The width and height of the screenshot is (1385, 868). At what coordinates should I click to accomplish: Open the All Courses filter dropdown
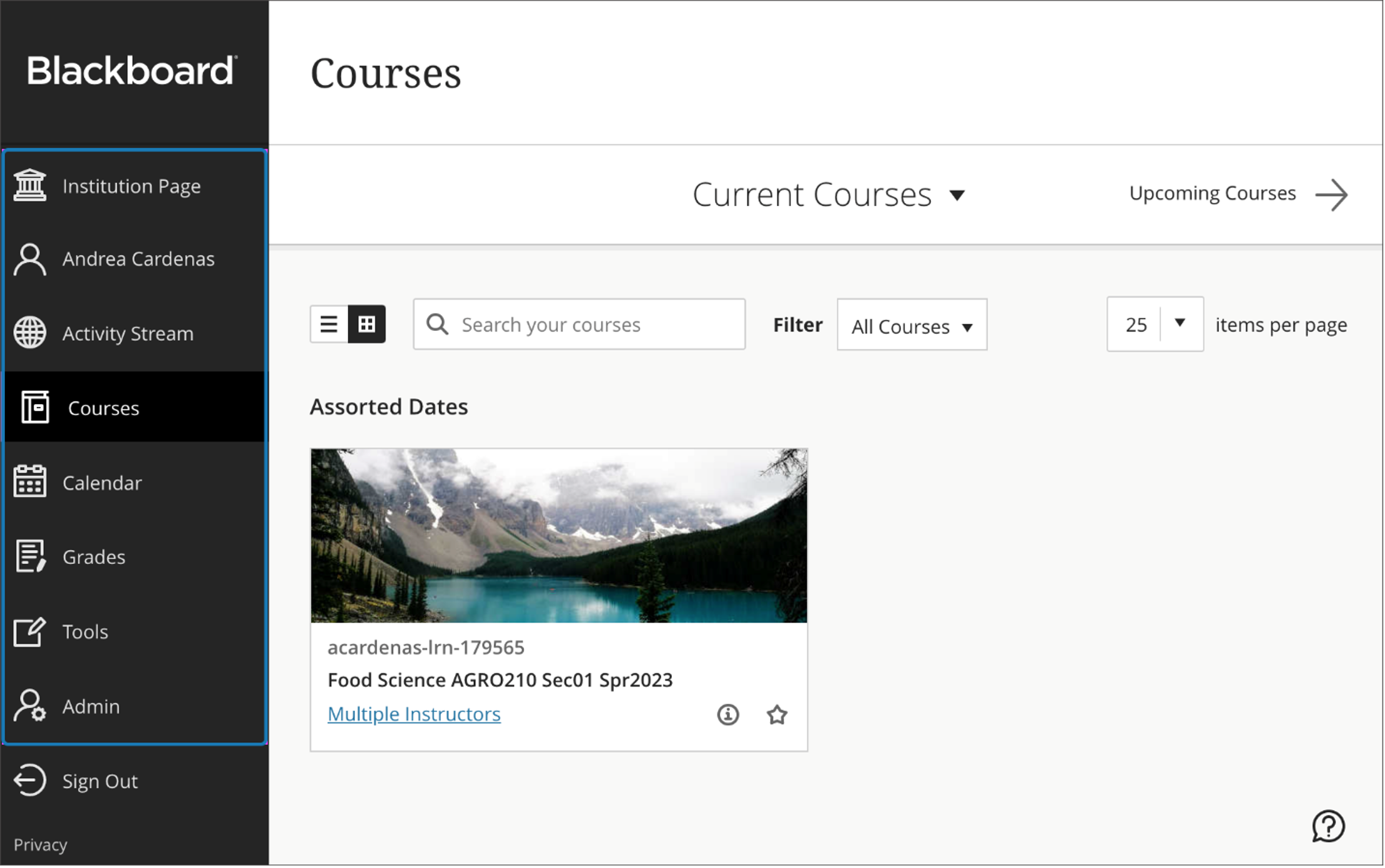(912, 325)
